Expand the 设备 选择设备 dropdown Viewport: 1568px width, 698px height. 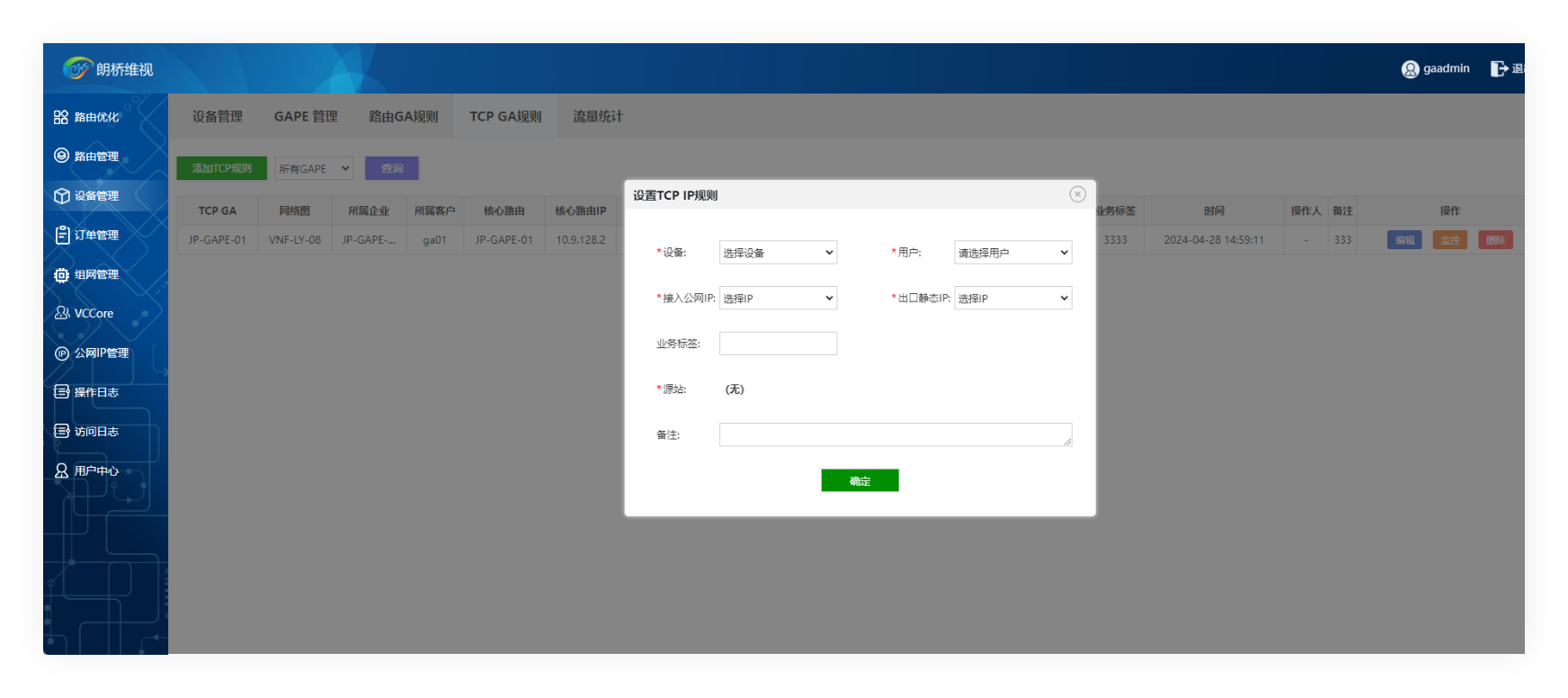(778, 253)
